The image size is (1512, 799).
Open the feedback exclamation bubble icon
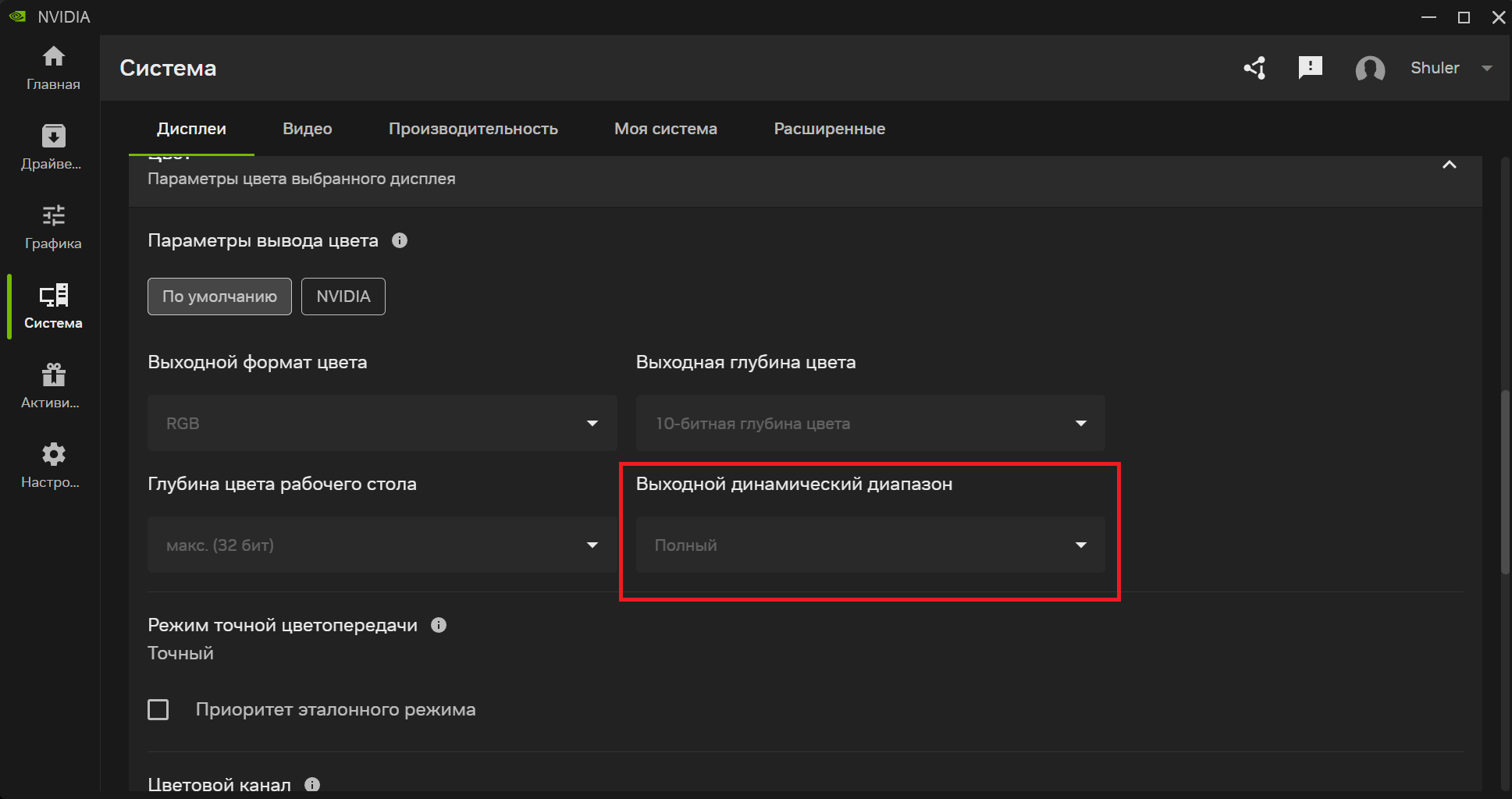click(x=1311, y=68)
